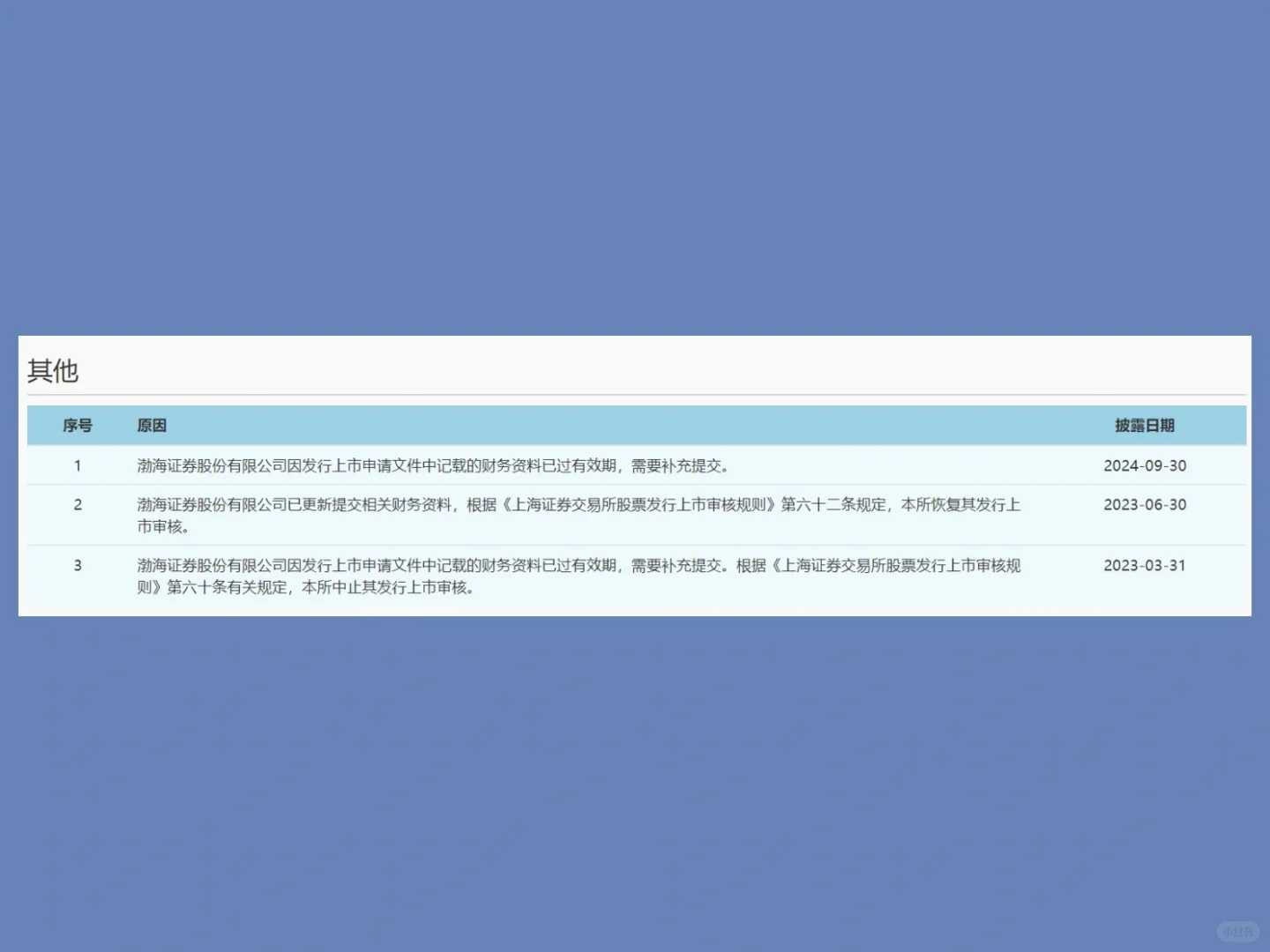Click reason text ending 需要补充提交。 in row 1
1270x952 pixels.
[433, 465]
